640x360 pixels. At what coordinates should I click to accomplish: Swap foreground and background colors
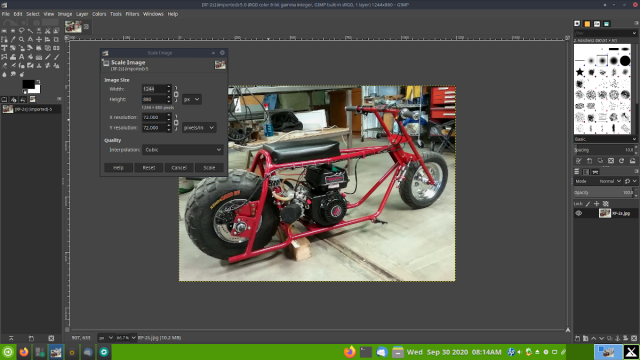pos(38,82)
